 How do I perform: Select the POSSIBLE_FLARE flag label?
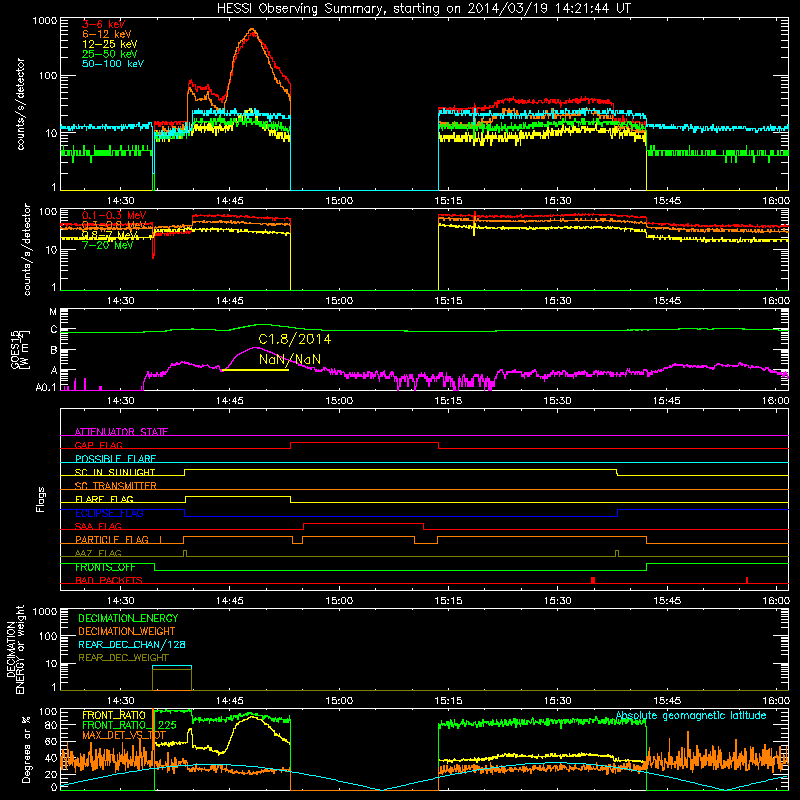(x=115, y=459)
